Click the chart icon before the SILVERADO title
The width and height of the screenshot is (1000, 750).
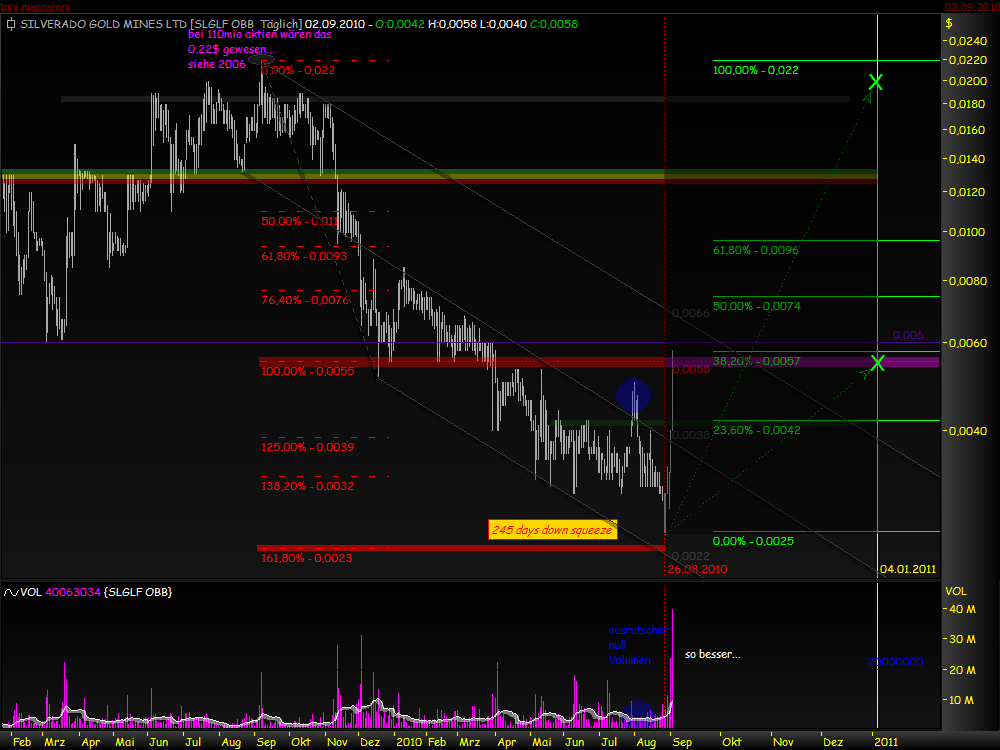tap(10, 24)
